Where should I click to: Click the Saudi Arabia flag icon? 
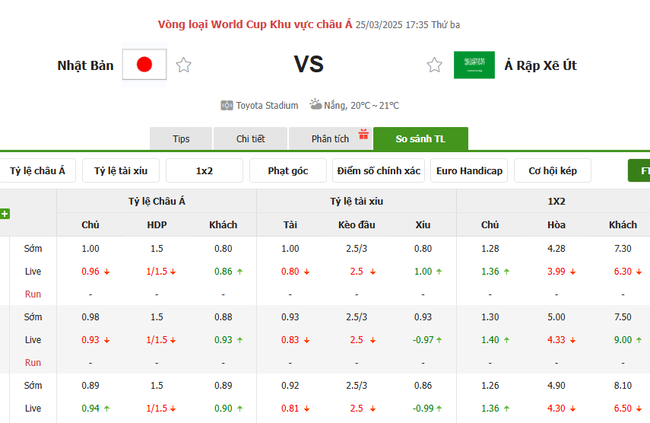point(474,65)
